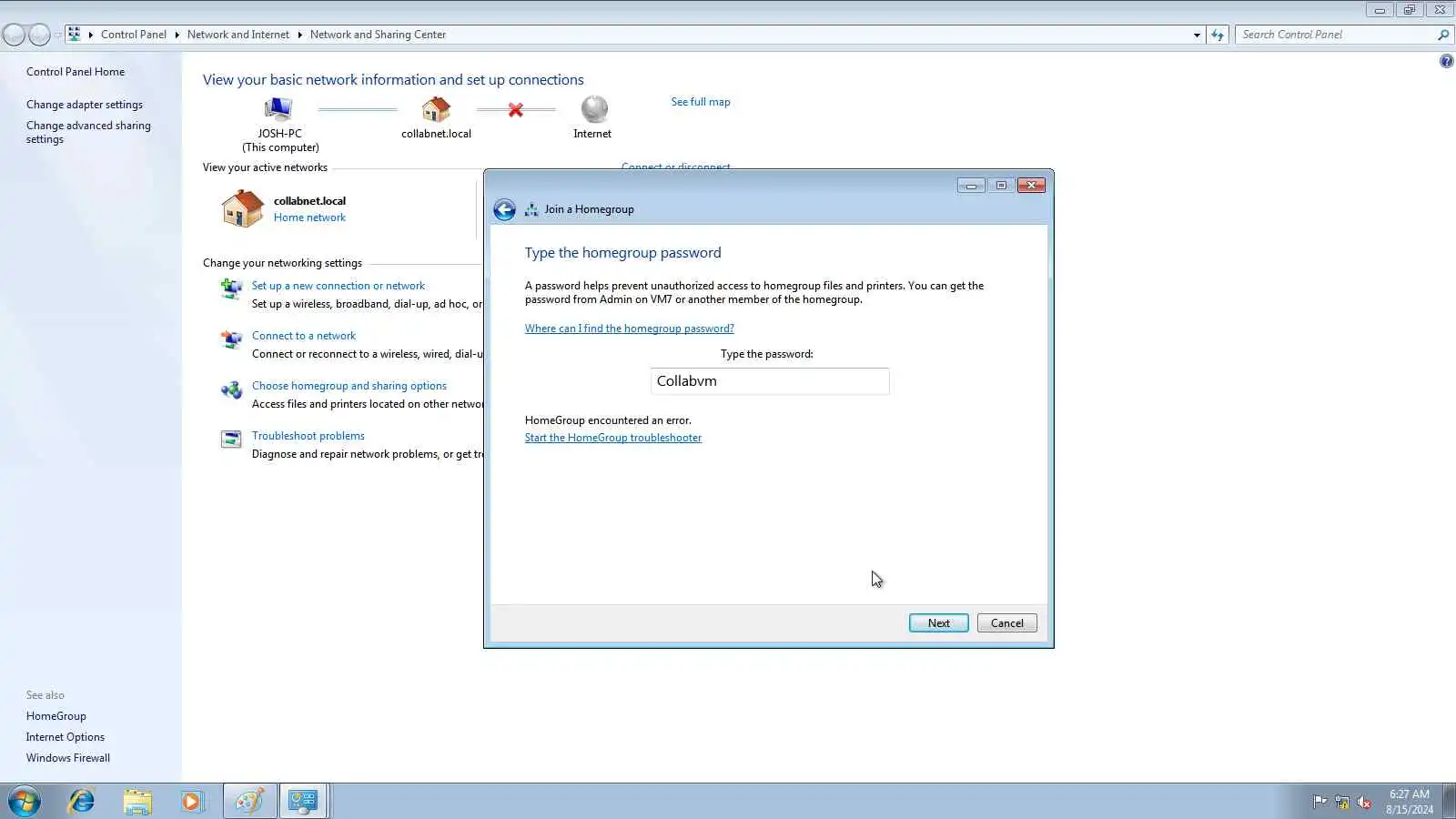This screenshot has height=819, width=1456.
Task: Click the large house icon under active networks
Action: 242,208
